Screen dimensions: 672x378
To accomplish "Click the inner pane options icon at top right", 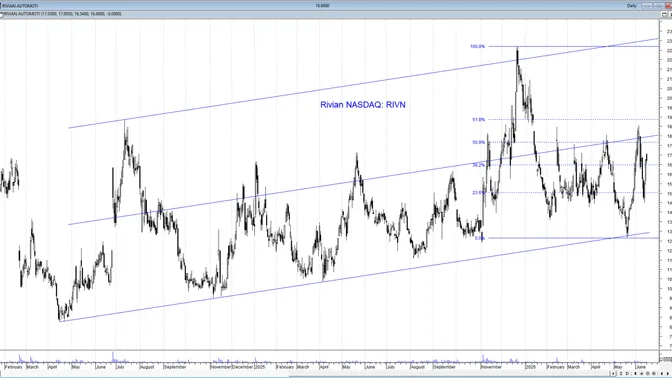I will [x=664, y=14].
